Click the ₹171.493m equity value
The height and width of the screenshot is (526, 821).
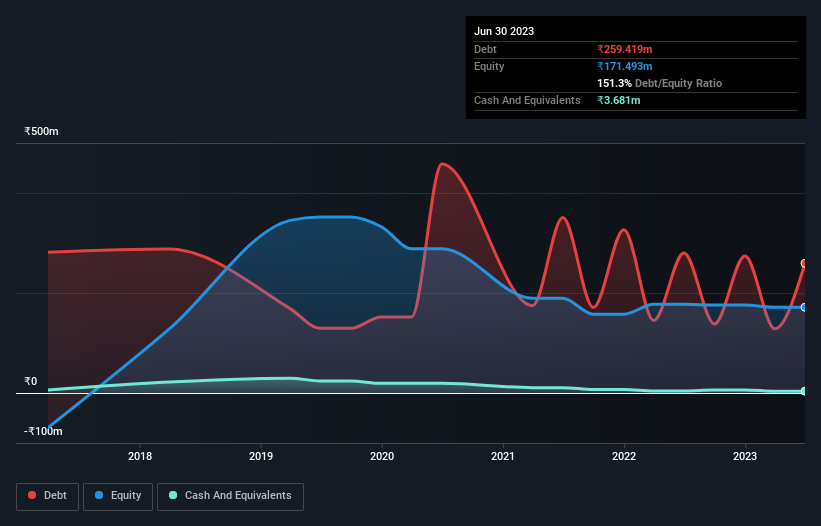(625, 66)
